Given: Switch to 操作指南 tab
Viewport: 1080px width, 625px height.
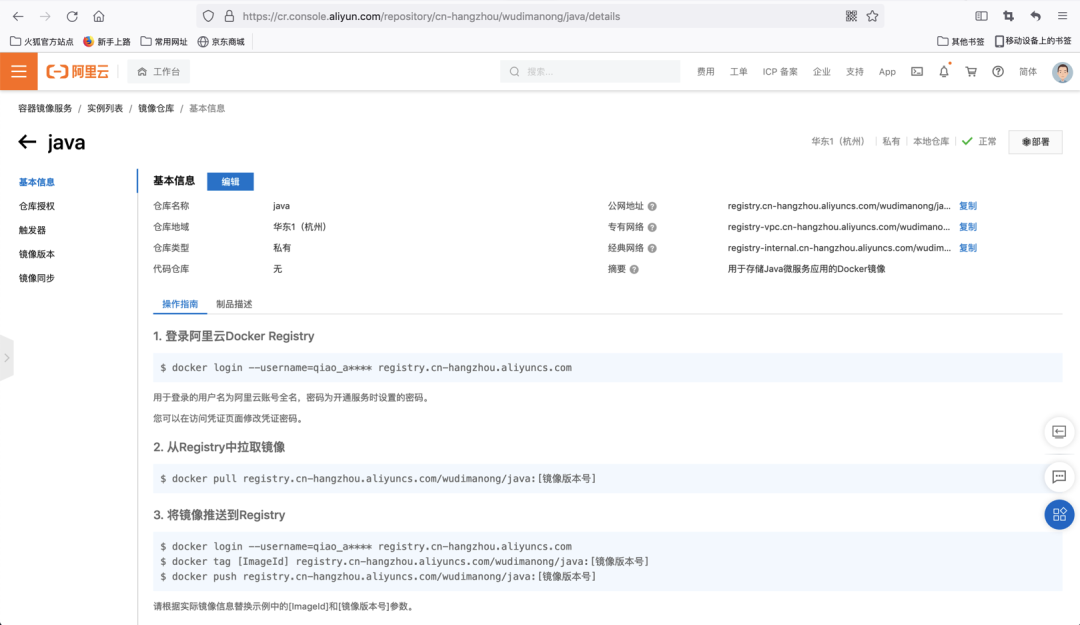Looking at the screenshot, I should click(x=180, y=305).
